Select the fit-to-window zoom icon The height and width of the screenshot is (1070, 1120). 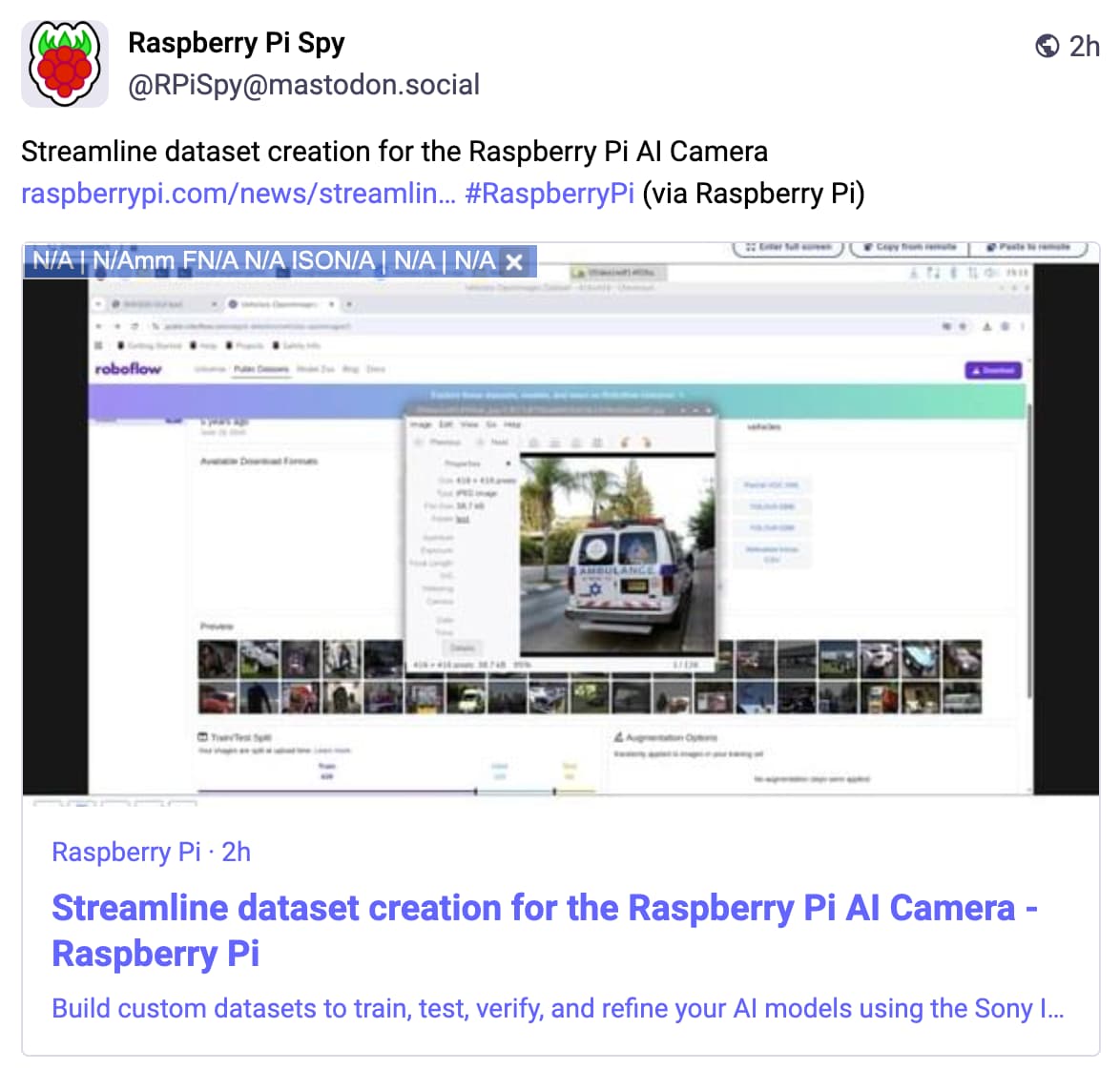pyautogui.click(x=596, y=442)
